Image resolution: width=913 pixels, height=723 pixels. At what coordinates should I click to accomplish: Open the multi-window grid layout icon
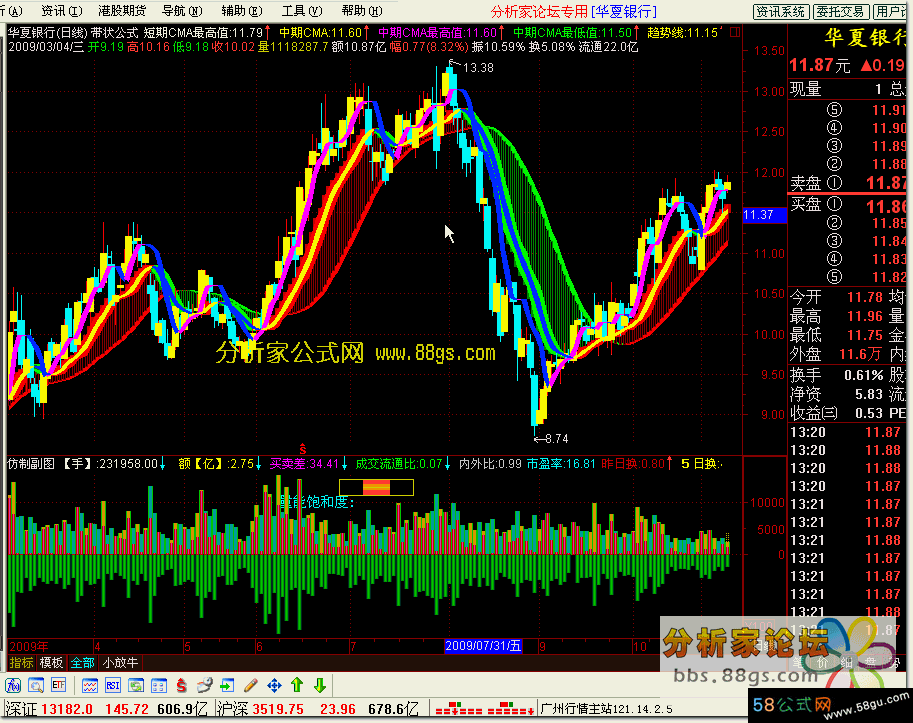[x=158, y=685]
